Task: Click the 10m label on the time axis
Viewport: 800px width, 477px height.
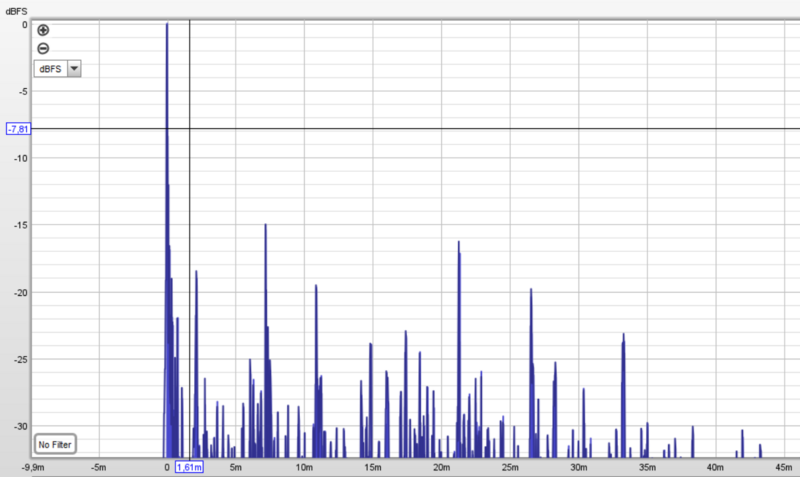Action: (x=304, y=467)
